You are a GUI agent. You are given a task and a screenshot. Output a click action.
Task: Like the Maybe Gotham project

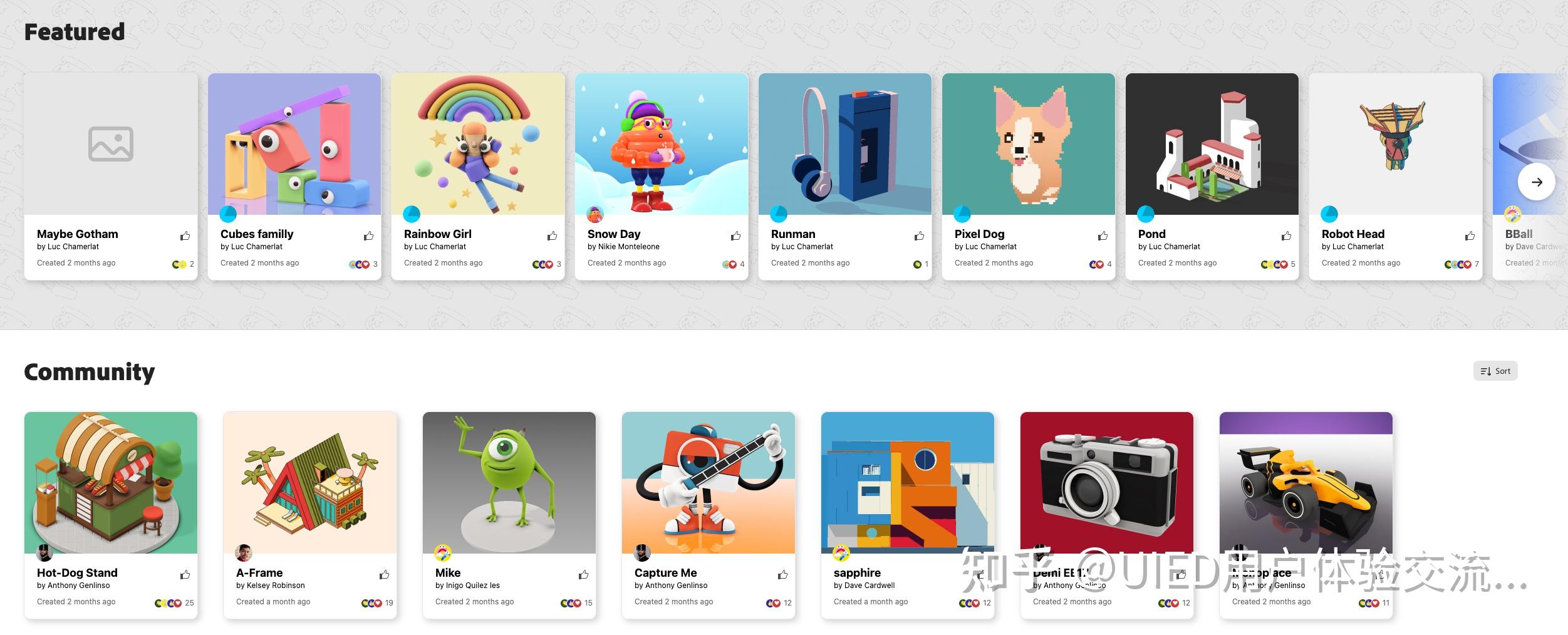pos(185,235)
